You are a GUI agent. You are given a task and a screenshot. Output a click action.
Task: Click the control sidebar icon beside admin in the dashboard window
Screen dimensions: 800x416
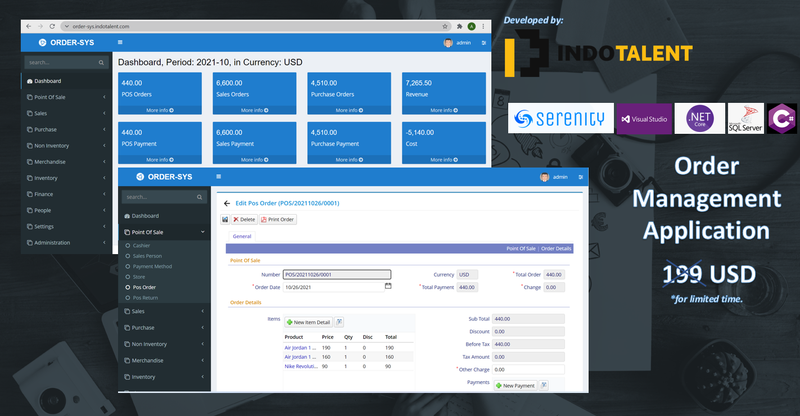pyautogui.click(x=484, y=43)
